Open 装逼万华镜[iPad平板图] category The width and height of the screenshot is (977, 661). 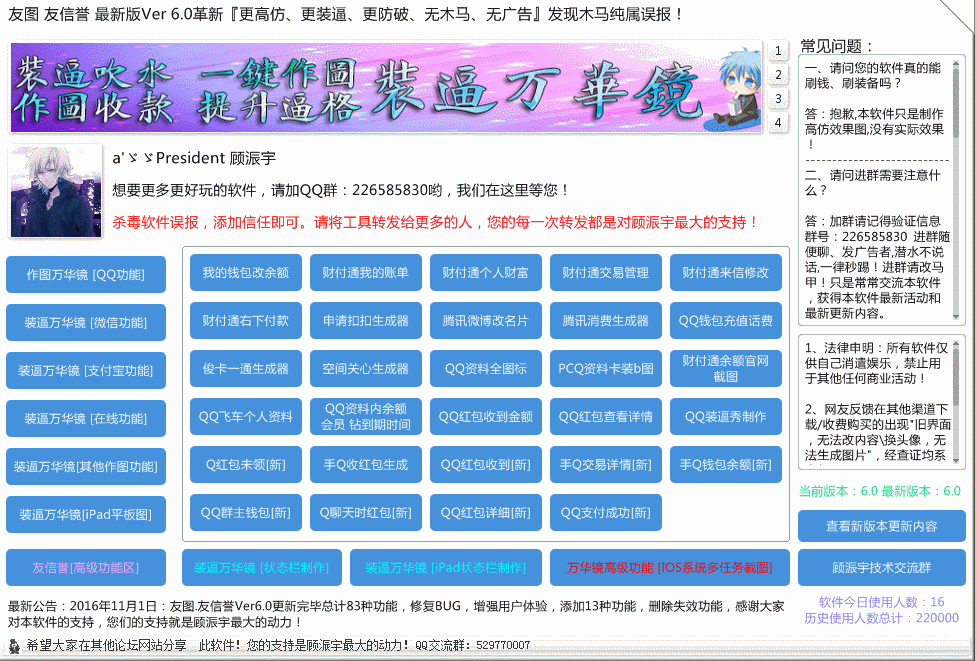[x=86, y=514]
